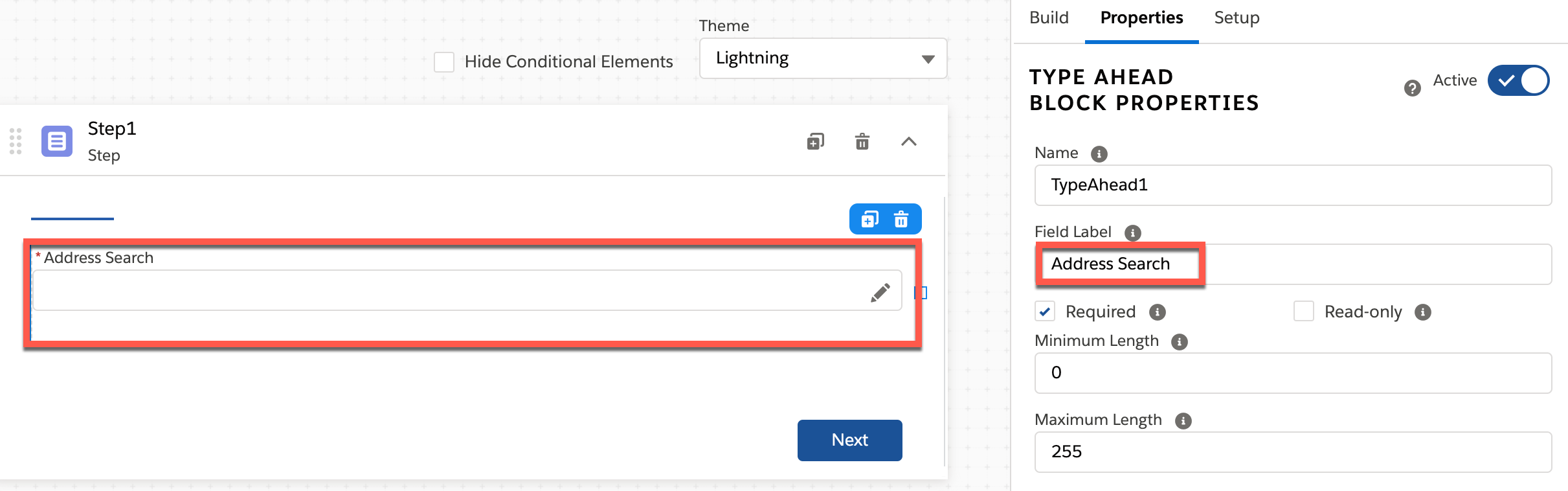Clone Step1 using its duplicate icon
The width and height of the screenshot is (1568, 491).
[x=816, y=141]
